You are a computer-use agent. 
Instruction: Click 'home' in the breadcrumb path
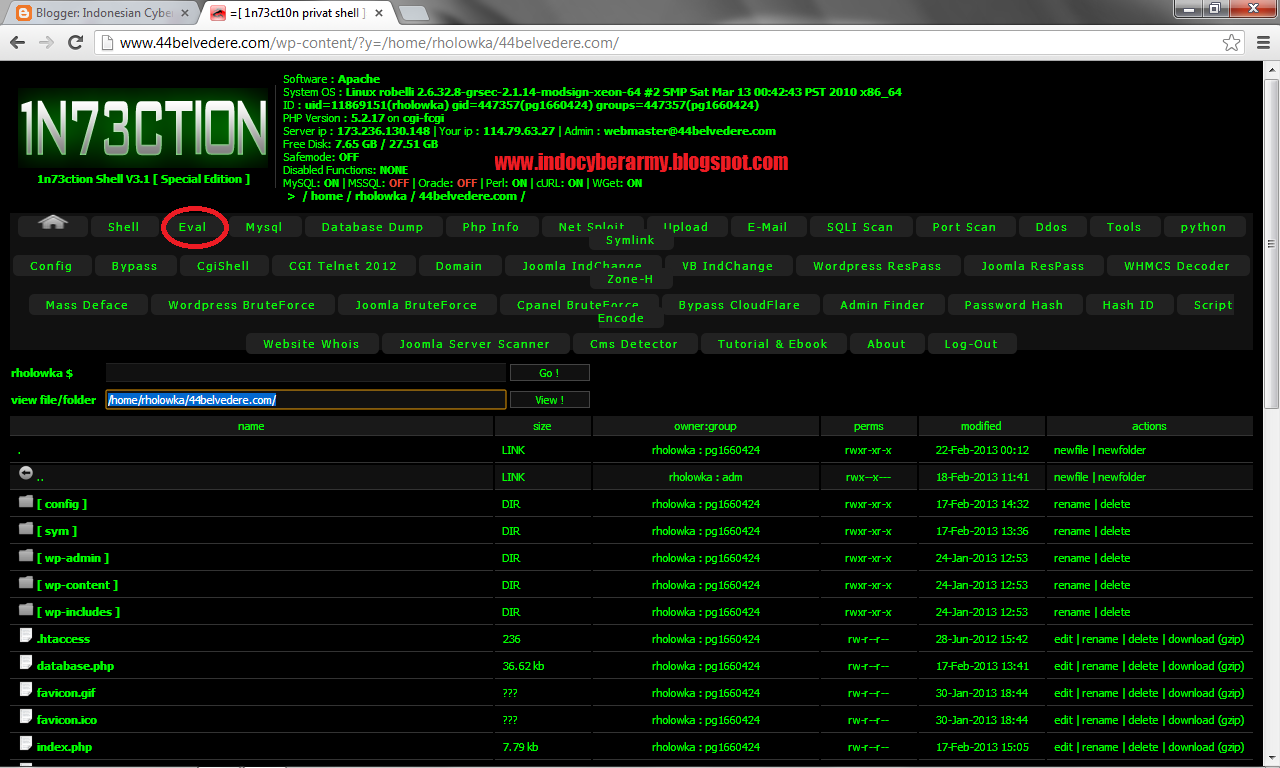click(326, 196)
